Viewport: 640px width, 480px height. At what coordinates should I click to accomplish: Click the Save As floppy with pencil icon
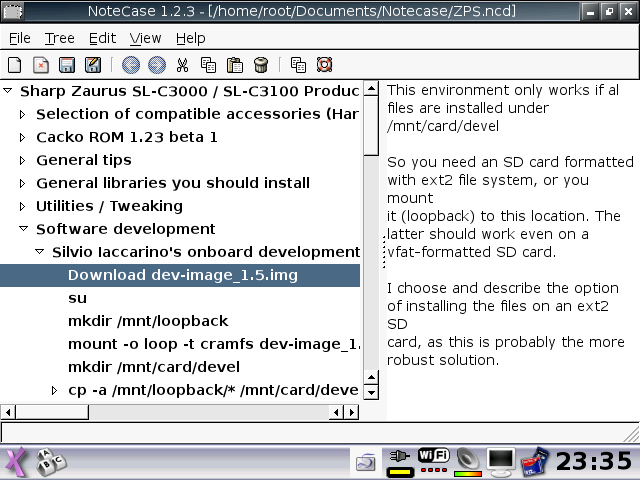(x=93, y=65)
